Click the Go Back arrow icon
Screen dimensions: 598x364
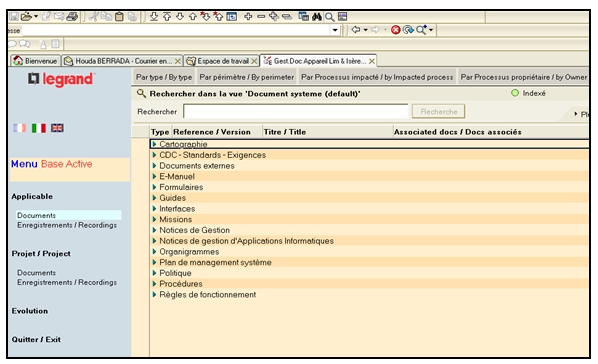coord(355,29)
